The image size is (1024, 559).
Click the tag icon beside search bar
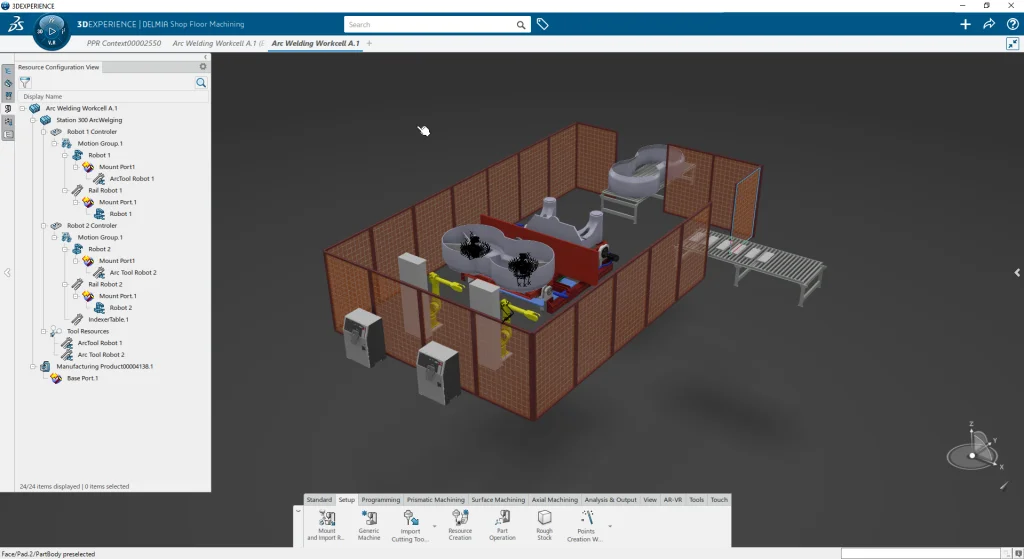click(543, 24)
